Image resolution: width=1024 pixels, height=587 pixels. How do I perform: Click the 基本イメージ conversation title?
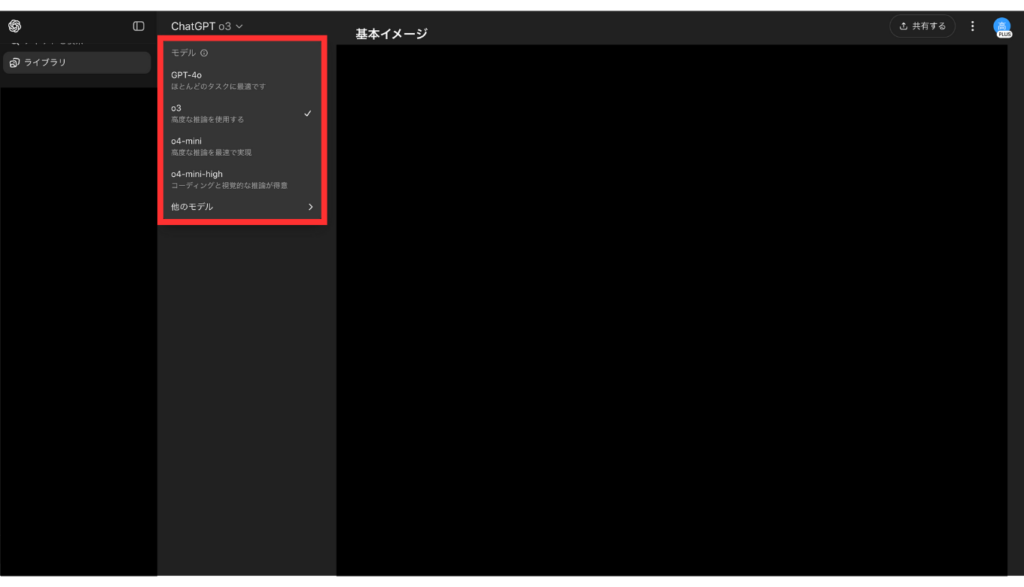tap(391, 34)
